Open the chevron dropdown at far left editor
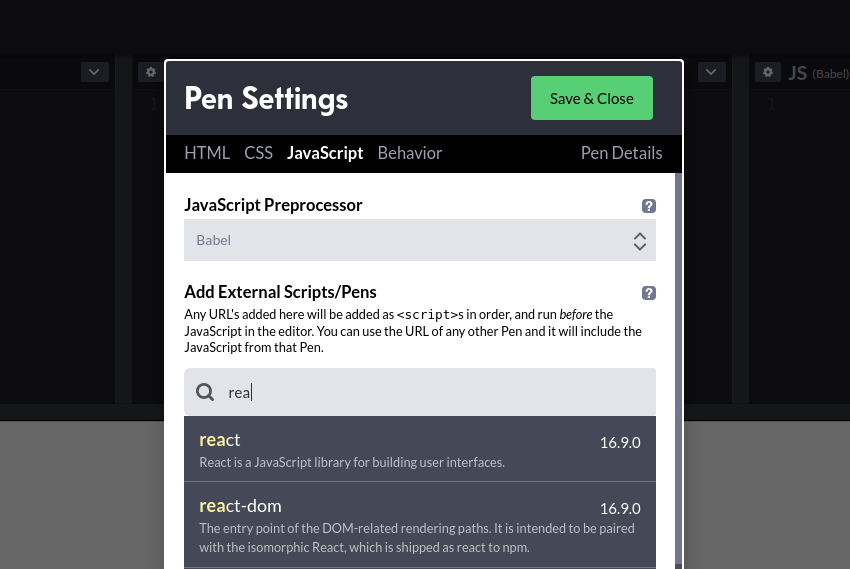The image size is (850, 569). pos(94,72)
